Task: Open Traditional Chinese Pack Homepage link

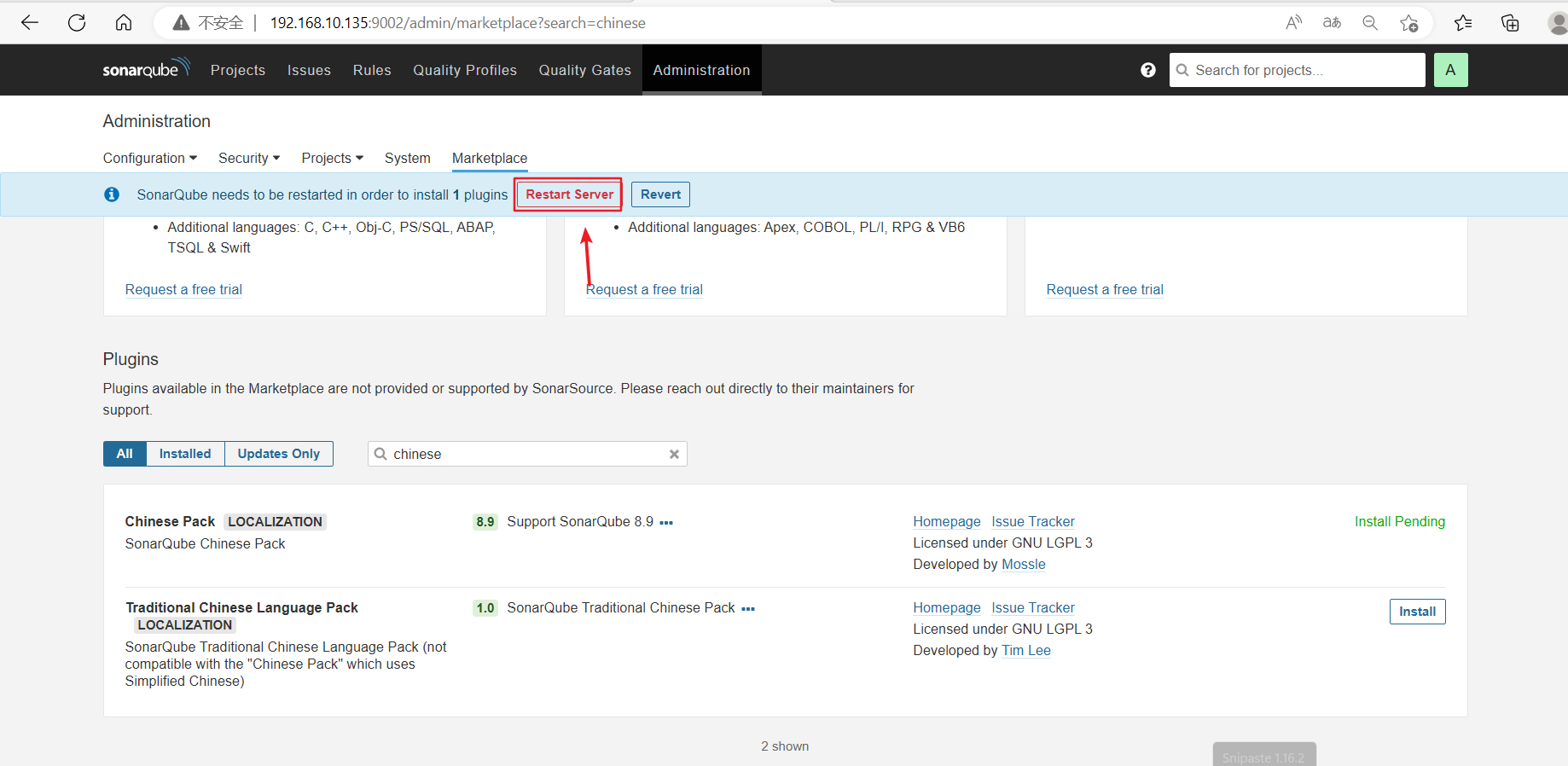Action: point(947,607)
